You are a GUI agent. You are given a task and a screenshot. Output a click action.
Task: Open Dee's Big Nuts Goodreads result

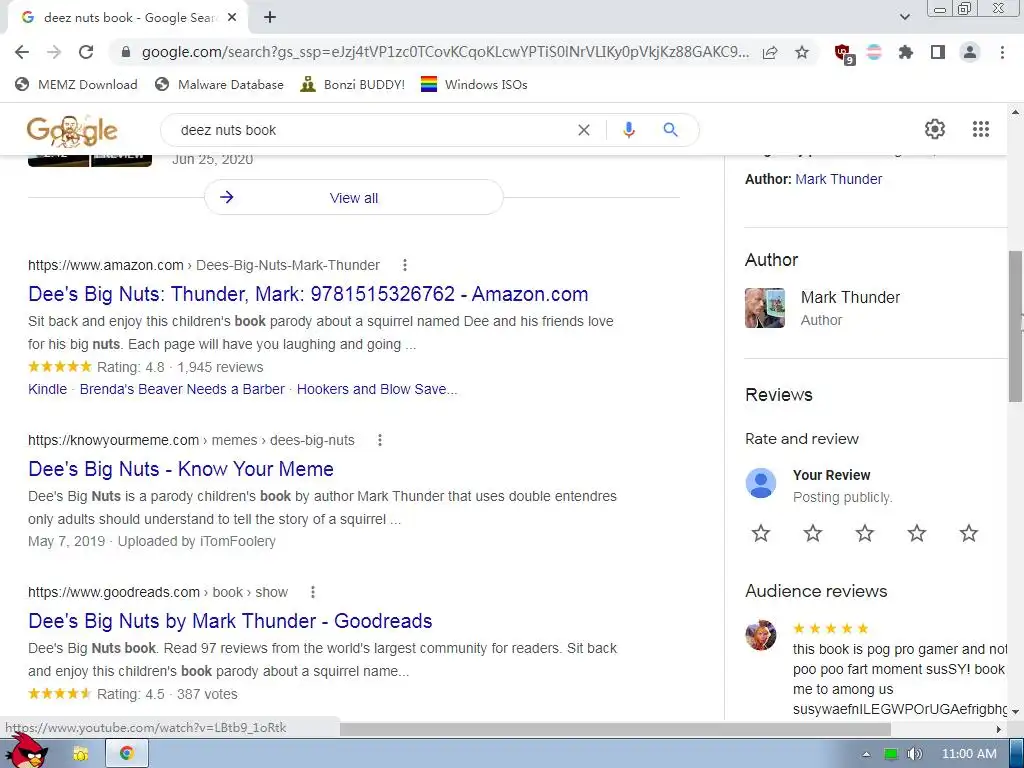[231, 621]
